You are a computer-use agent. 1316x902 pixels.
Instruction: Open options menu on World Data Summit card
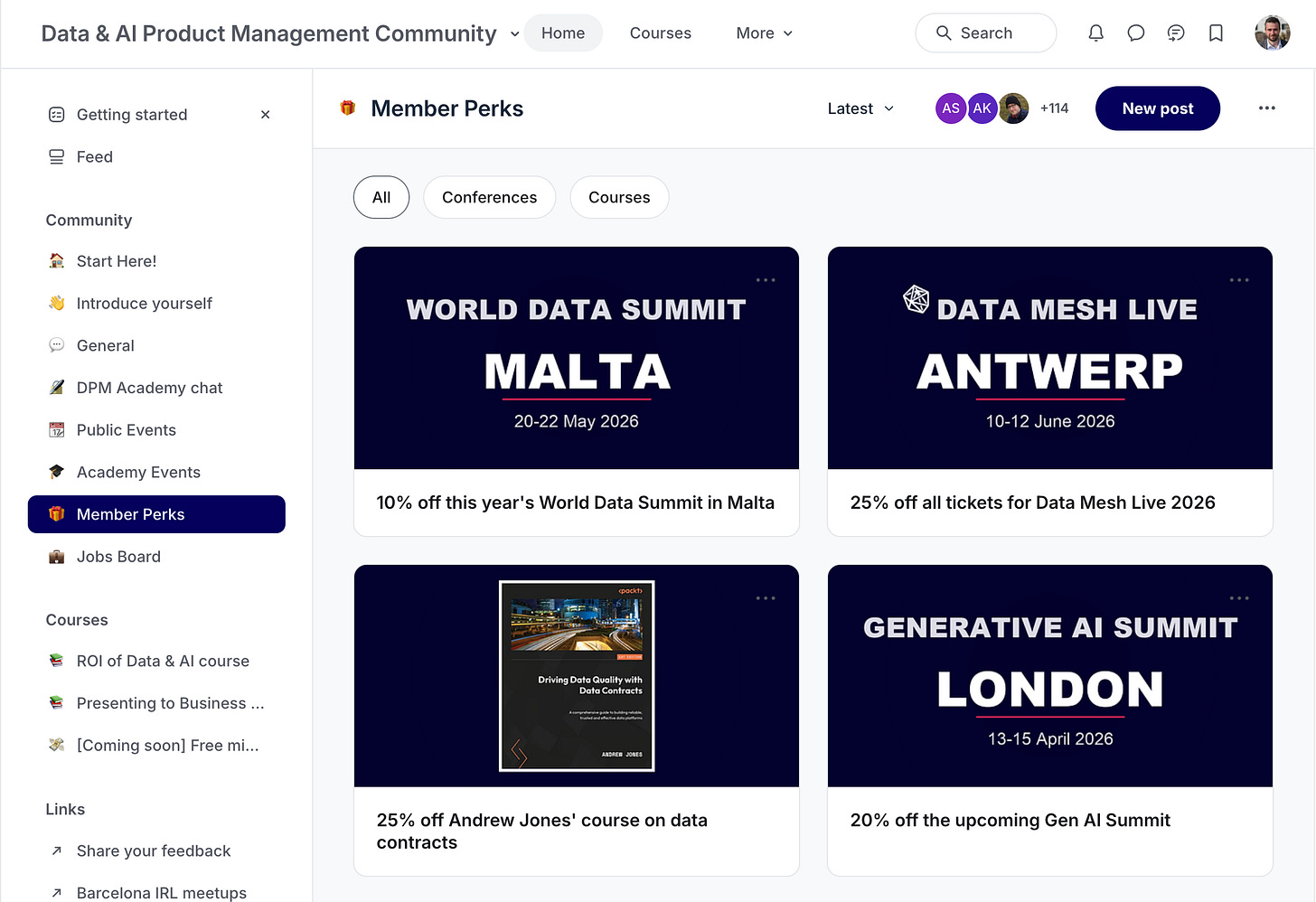(766, 280)
